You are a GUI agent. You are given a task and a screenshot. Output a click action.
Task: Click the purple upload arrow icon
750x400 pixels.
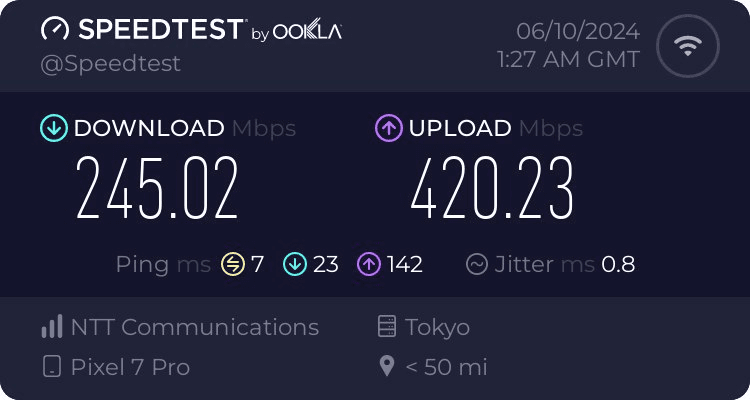pos(388,128)
